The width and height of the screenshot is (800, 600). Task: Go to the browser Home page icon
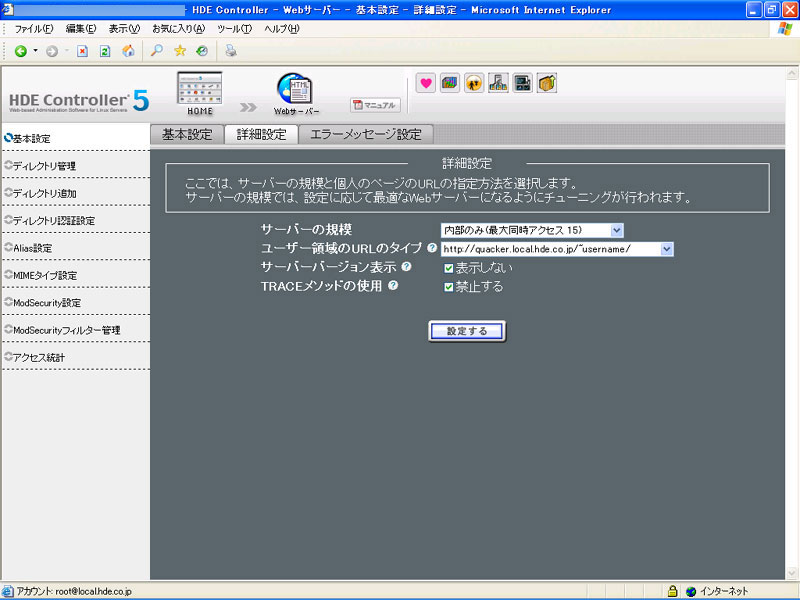click(128, 51)
